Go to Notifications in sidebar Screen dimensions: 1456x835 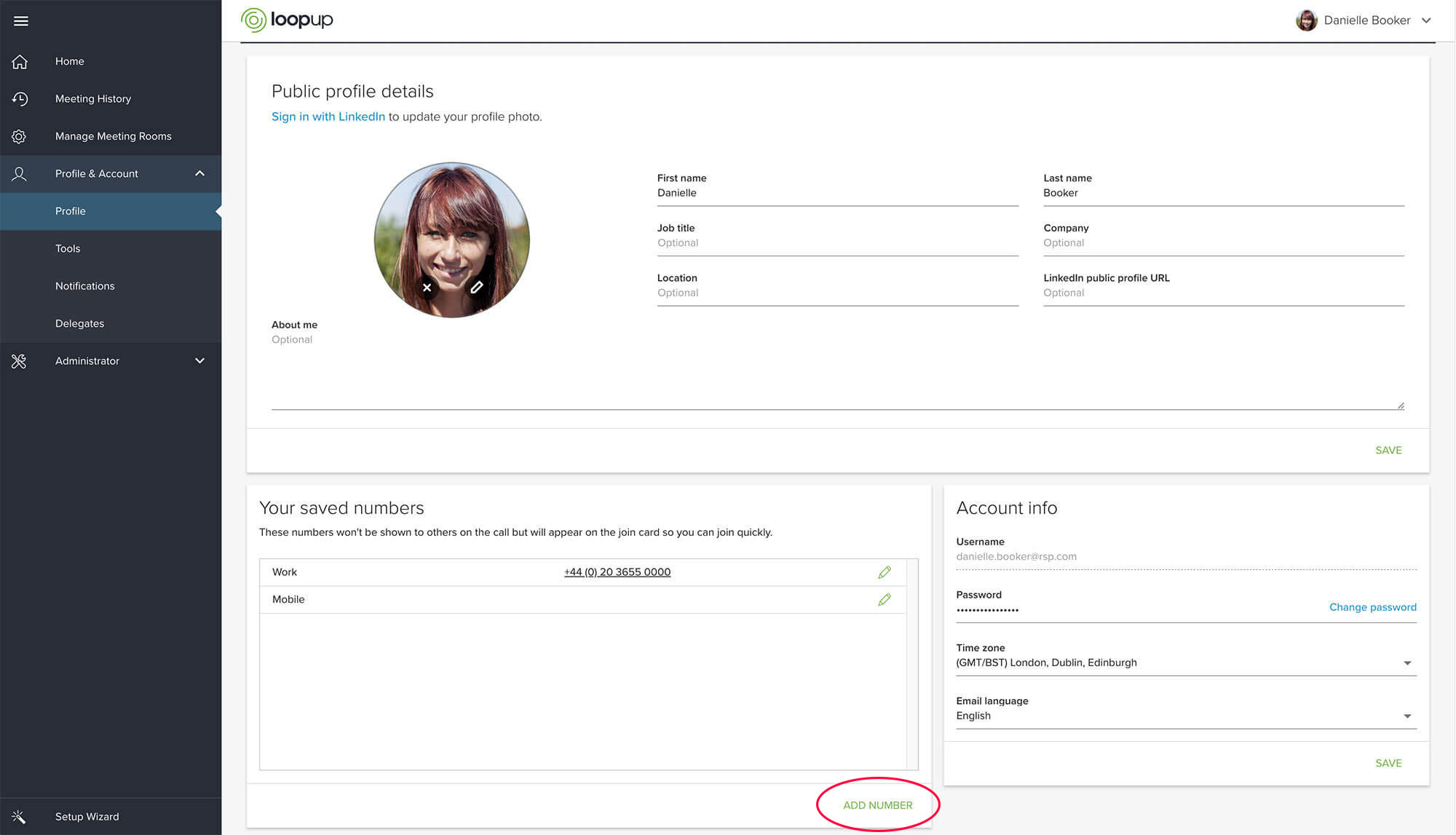click(x=84, y=286)
